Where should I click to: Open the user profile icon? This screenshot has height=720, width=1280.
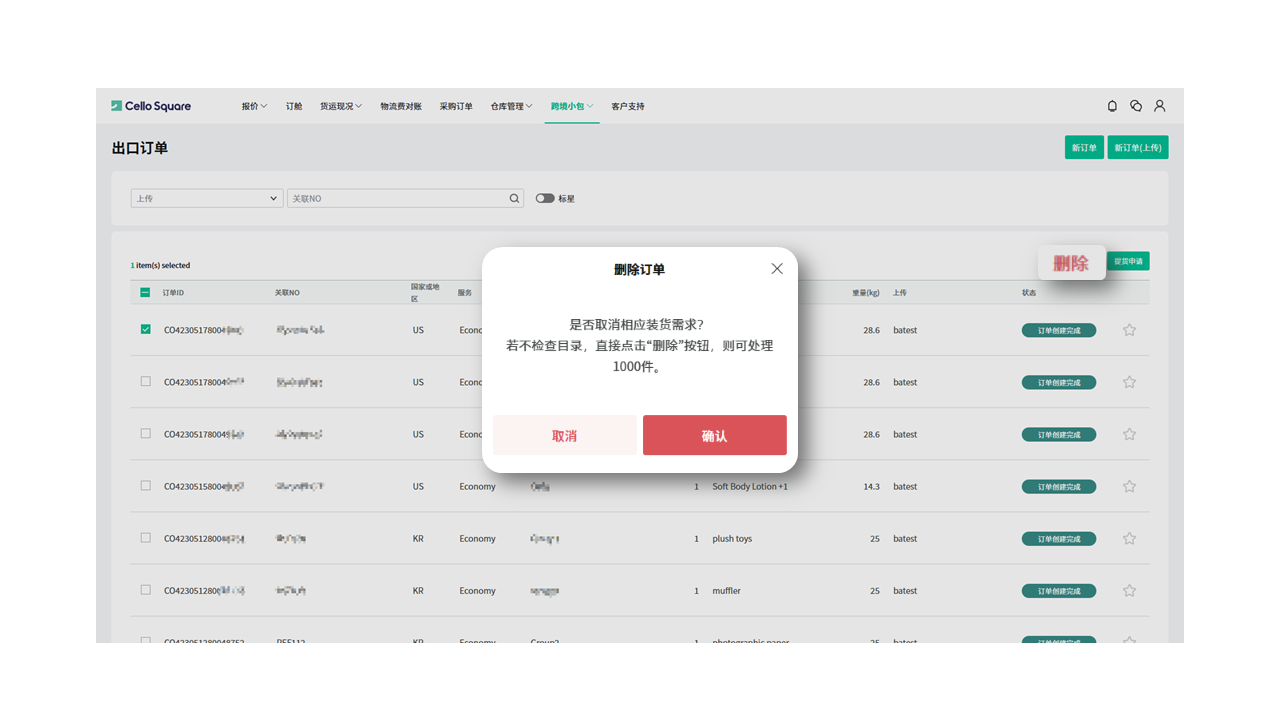[x=1160, y=106]
